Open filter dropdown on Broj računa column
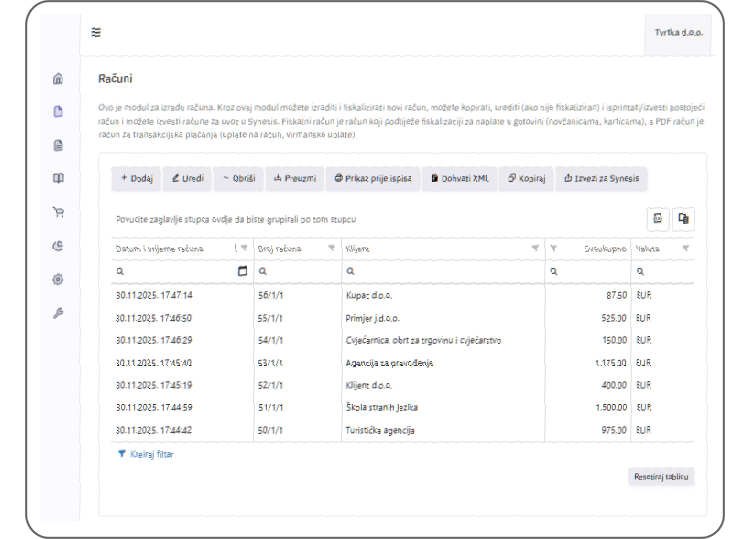The height and width of the screenshot is (539, 750). 331,249
